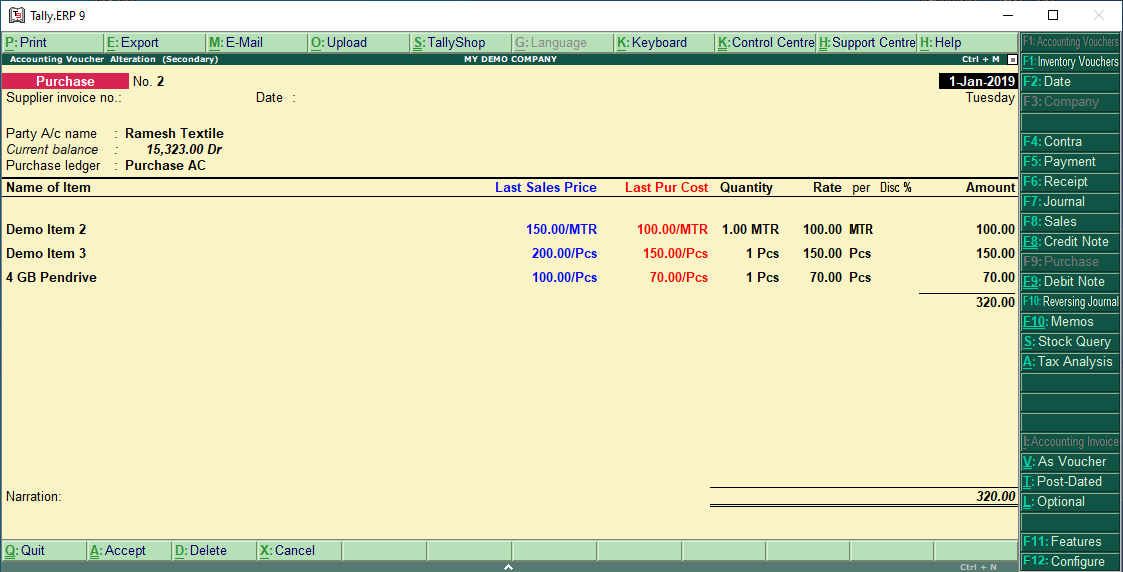Image resolution: width=1123 pixels, height=572 pixels.
Task: Click the small box icon beside Ctrl + M
Action: coord(1012,59)
